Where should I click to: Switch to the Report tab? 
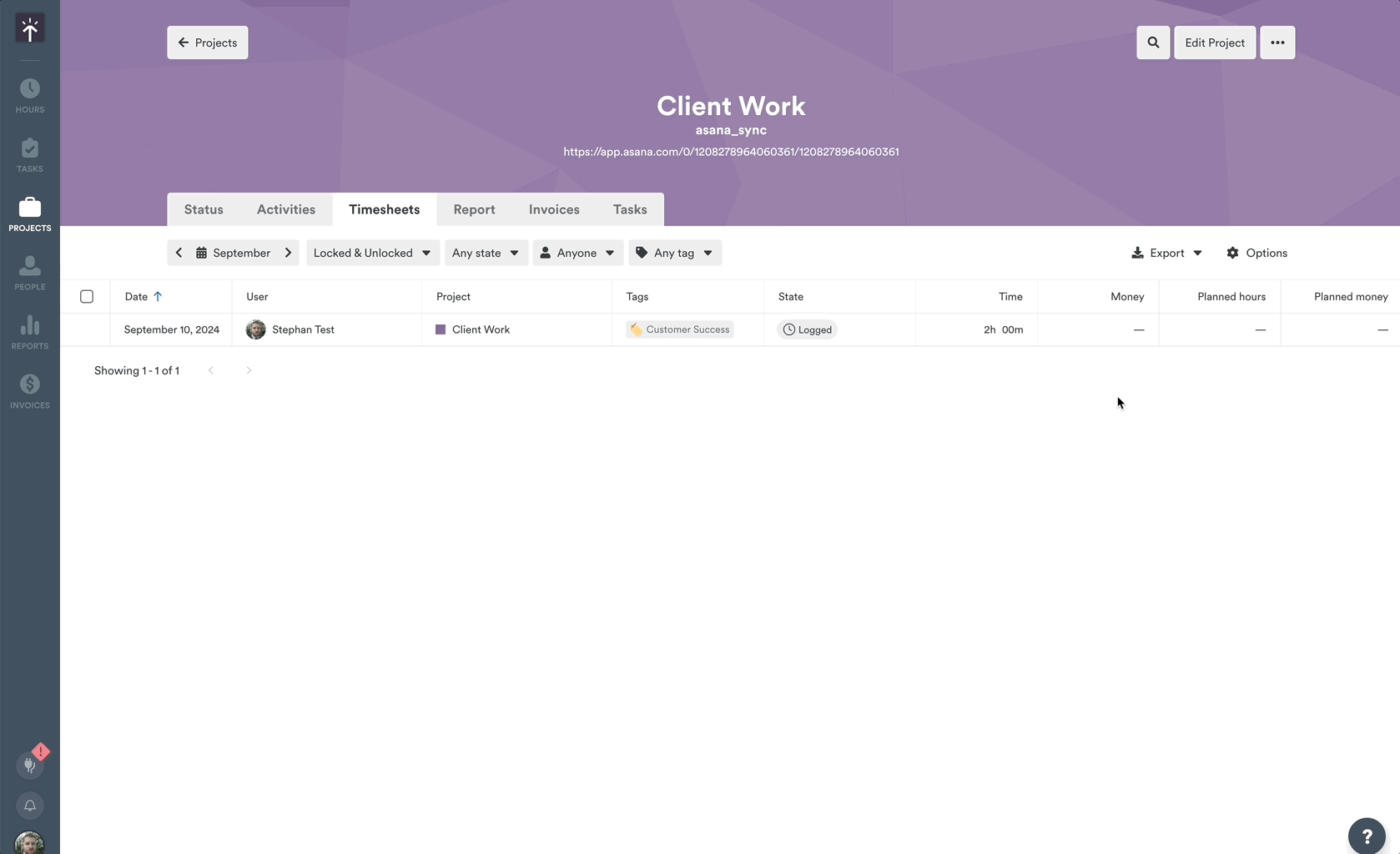click(x=474, y=209)
